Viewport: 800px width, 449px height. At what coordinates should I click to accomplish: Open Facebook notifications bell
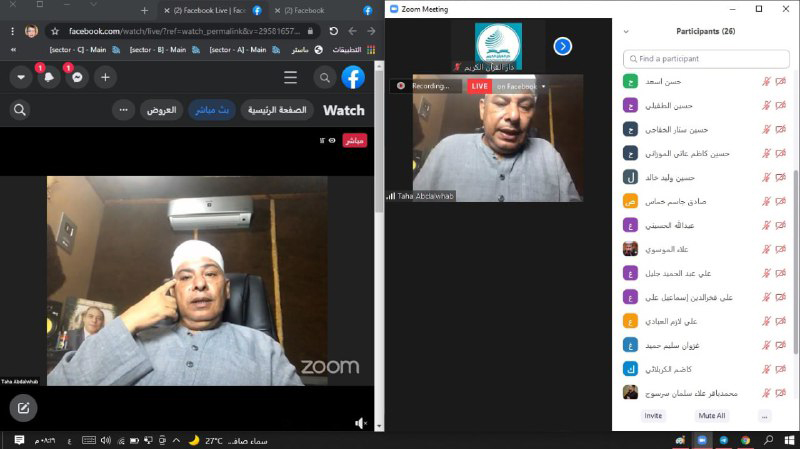[49, 78]
